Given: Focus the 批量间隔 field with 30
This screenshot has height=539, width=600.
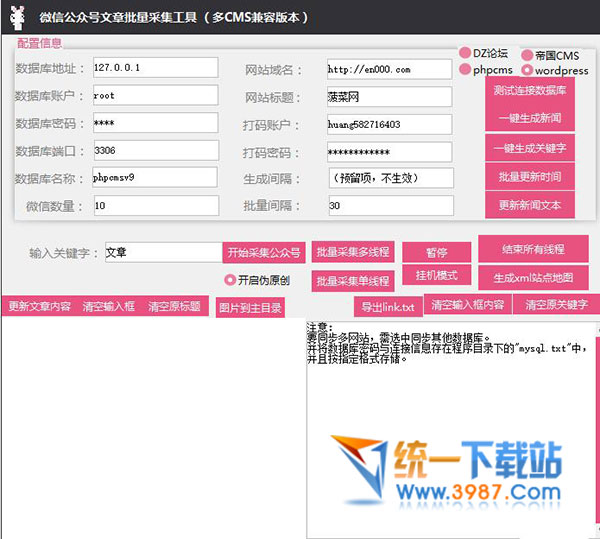Looking at the screenshot, I should coord(391,205).
